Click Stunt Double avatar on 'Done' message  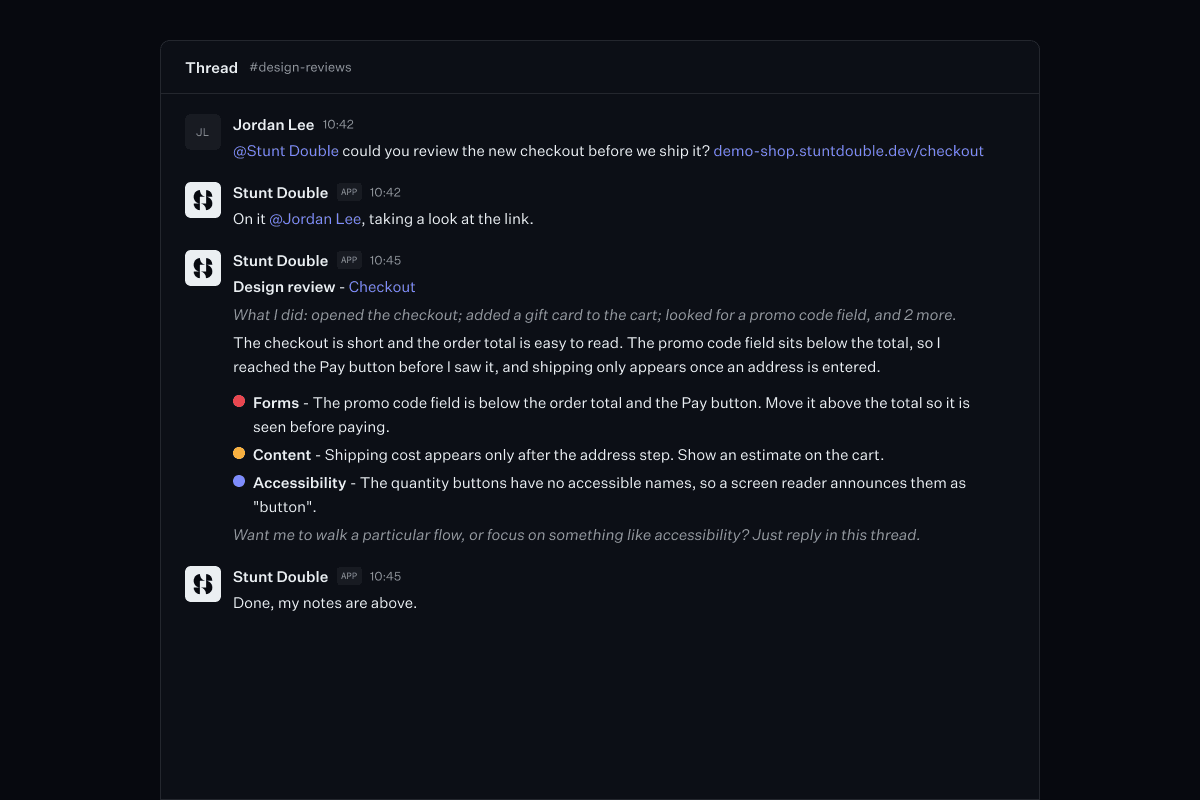coord(203,584)
